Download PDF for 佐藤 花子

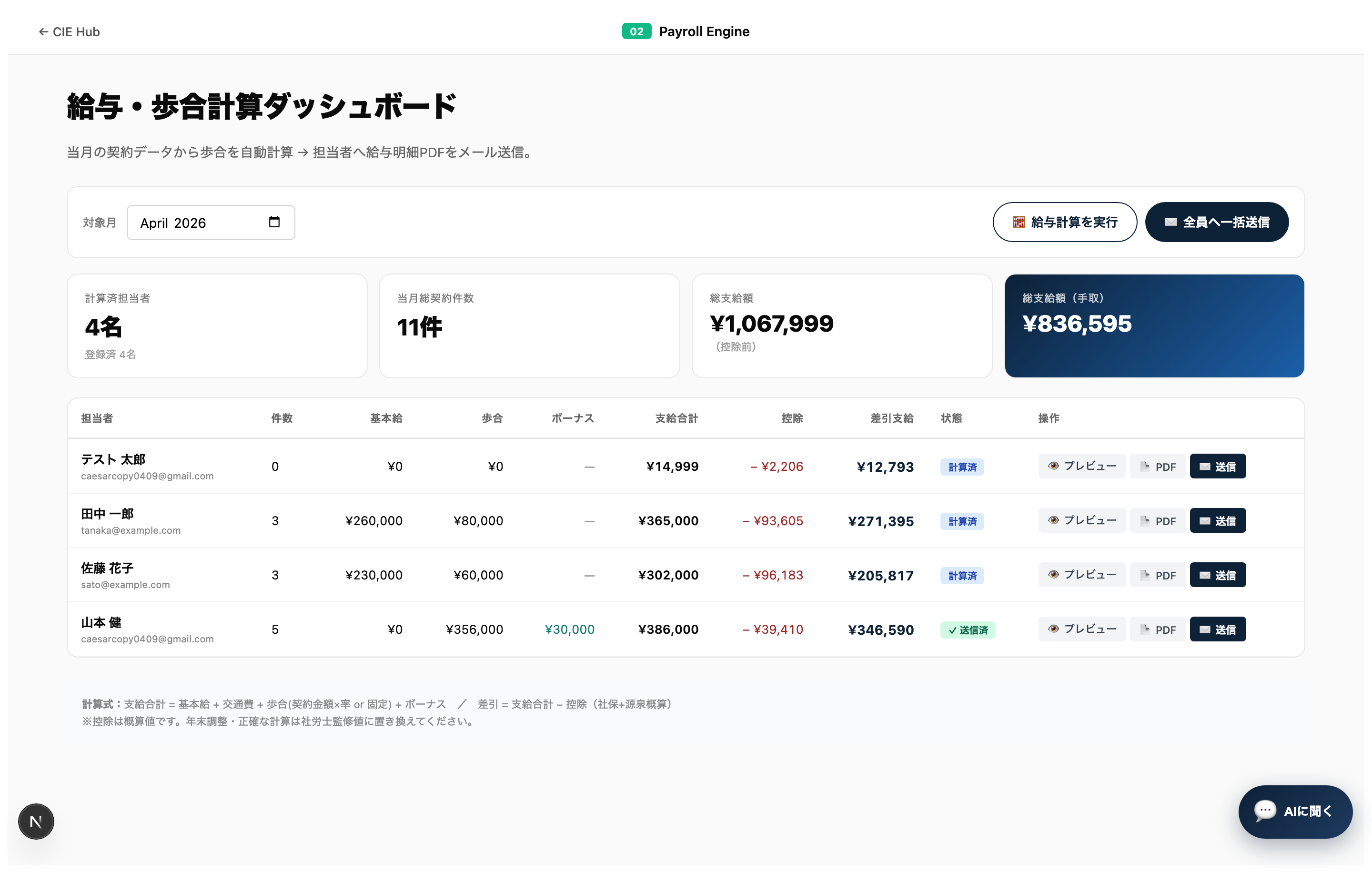click(x=1158, y=575)
